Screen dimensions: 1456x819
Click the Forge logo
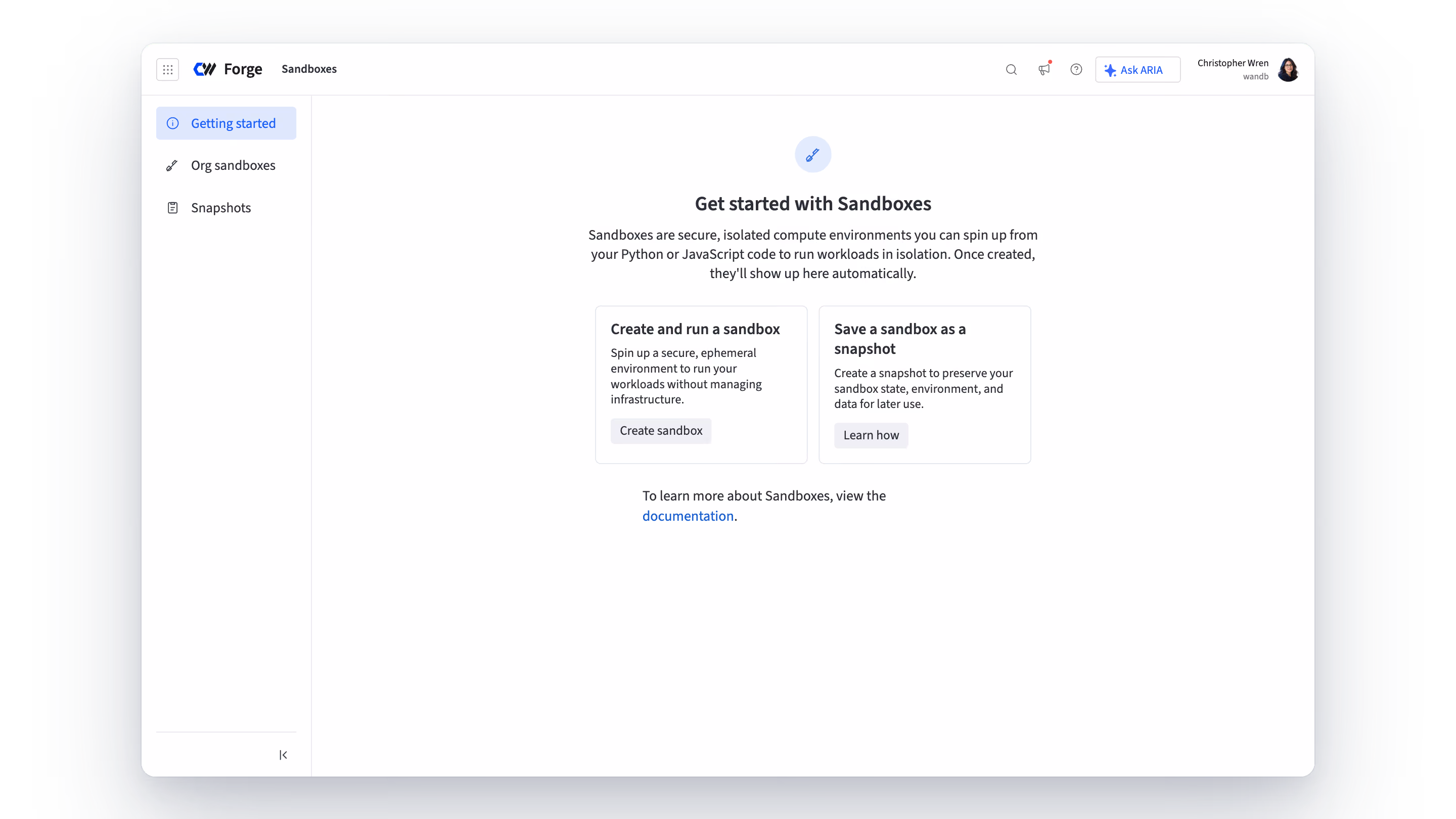pyautogui.click(x=227, y=69)
